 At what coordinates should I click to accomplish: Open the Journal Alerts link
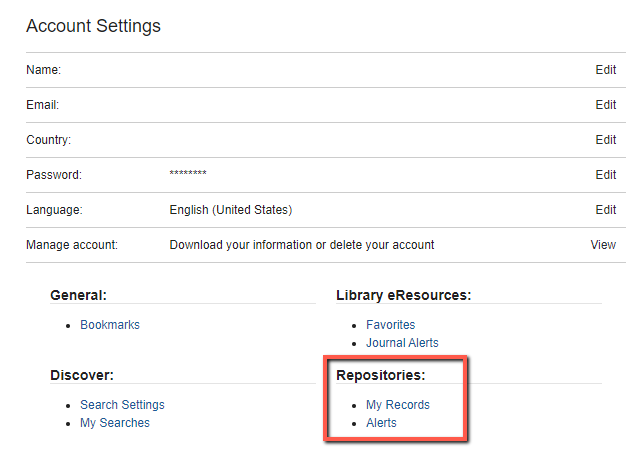coord(402,343)
